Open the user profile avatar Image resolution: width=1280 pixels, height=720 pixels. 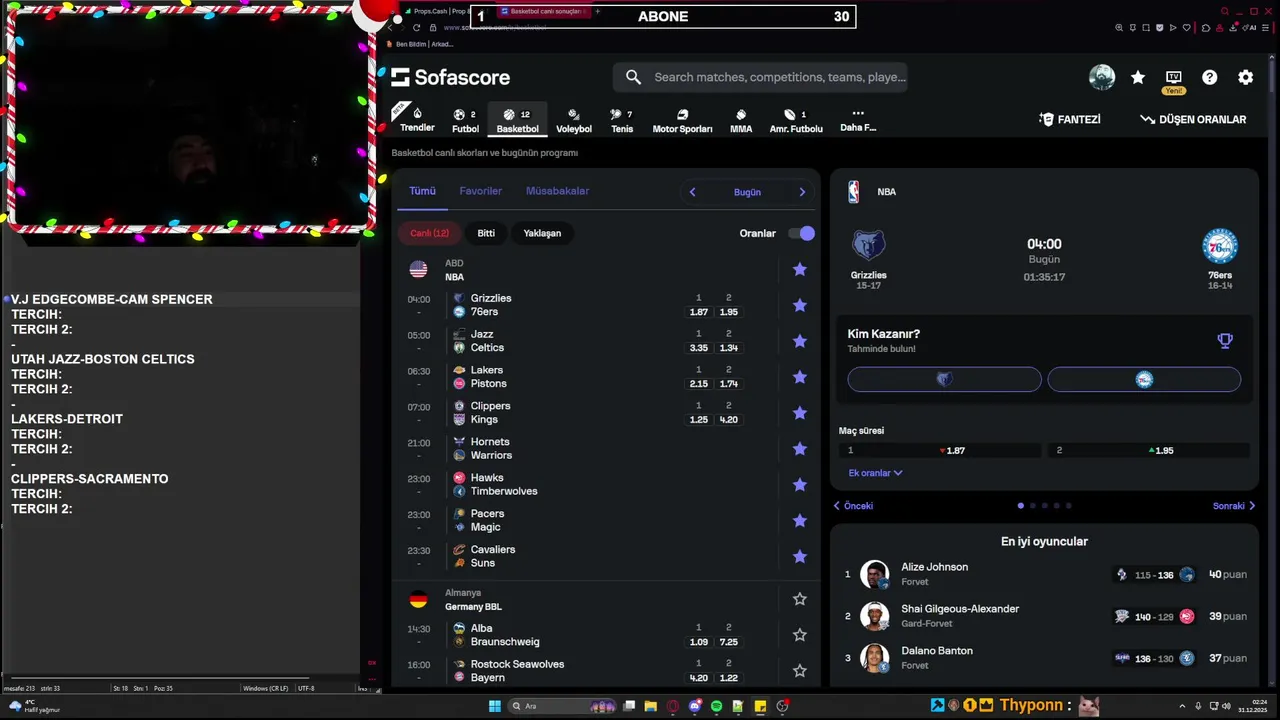click(x=1102, y=77)
